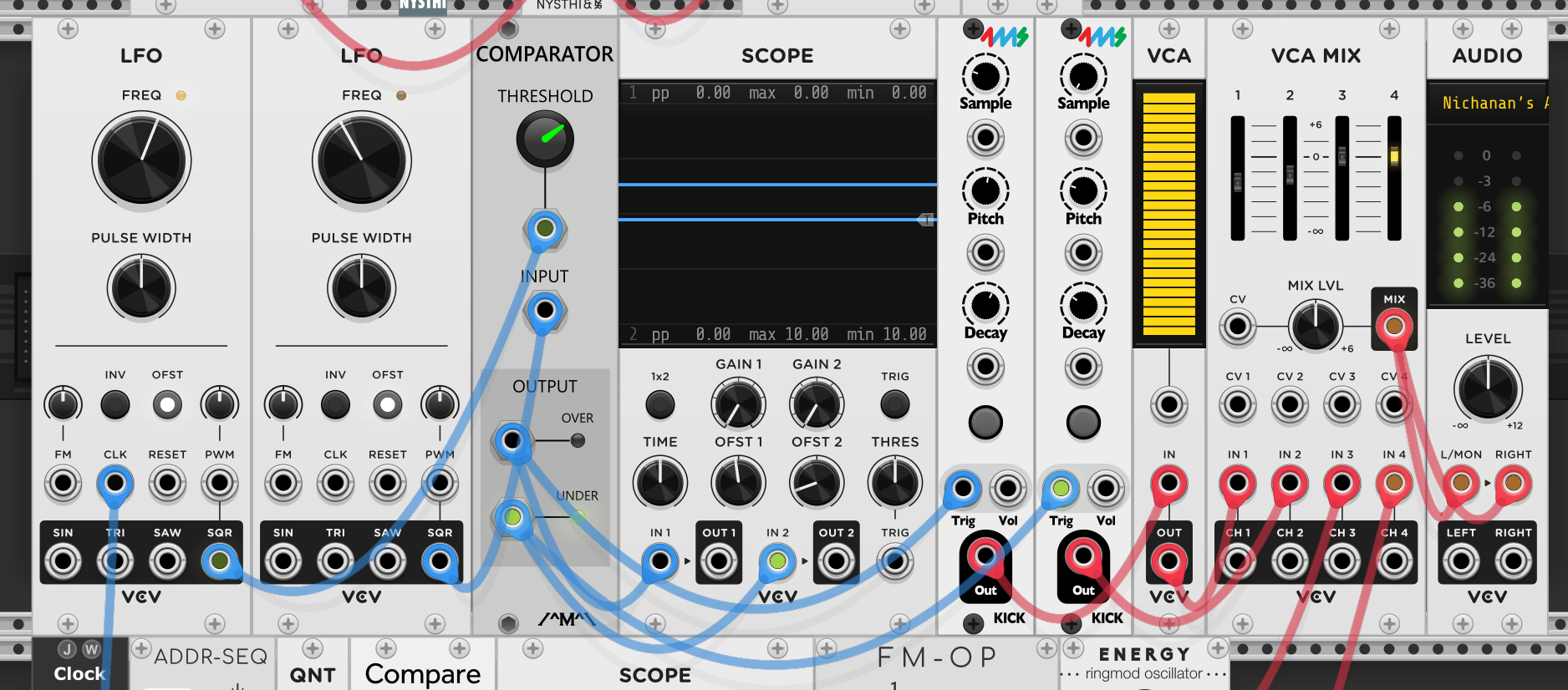Click Audio RIGHT input jack

(1513, 483)
